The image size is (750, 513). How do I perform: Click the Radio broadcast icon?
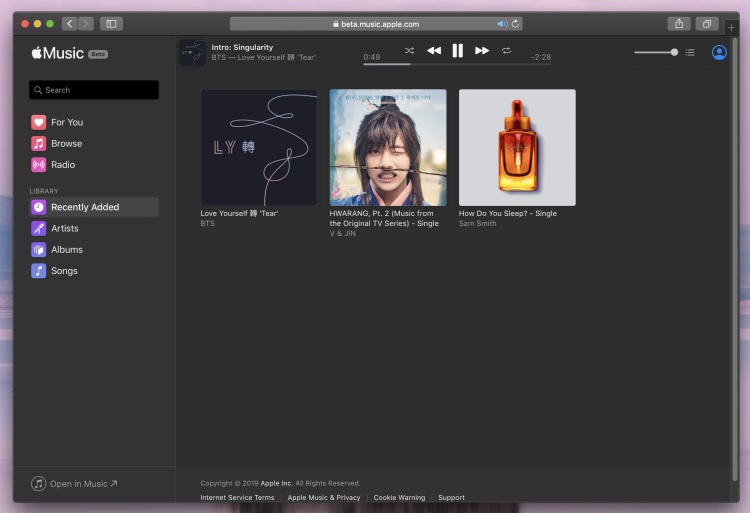tap(39, 164)
